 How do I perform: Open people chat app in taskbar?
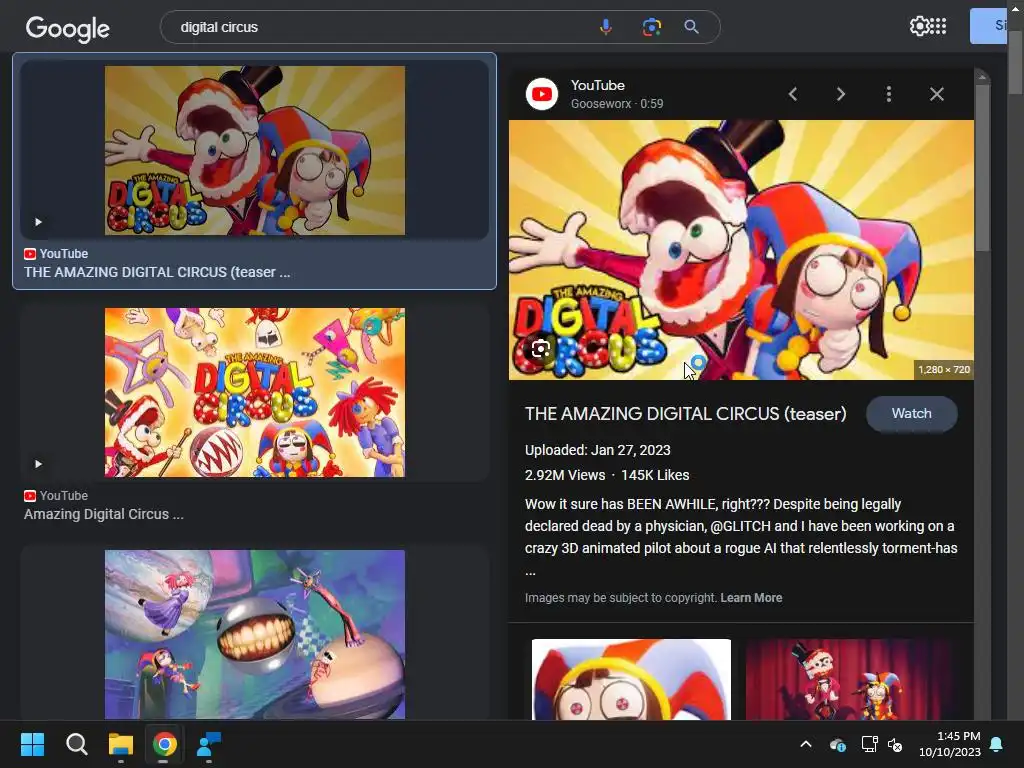tap(209, 744)
